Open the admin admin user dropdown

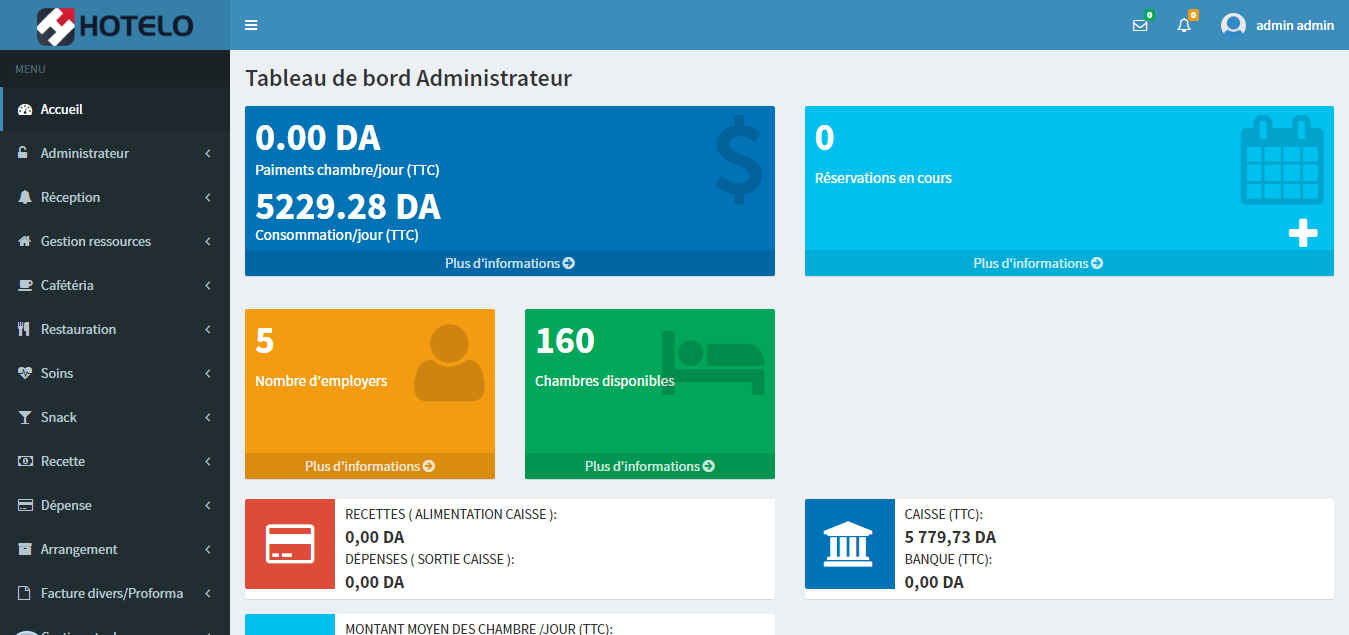click(x=1294, y=26)
